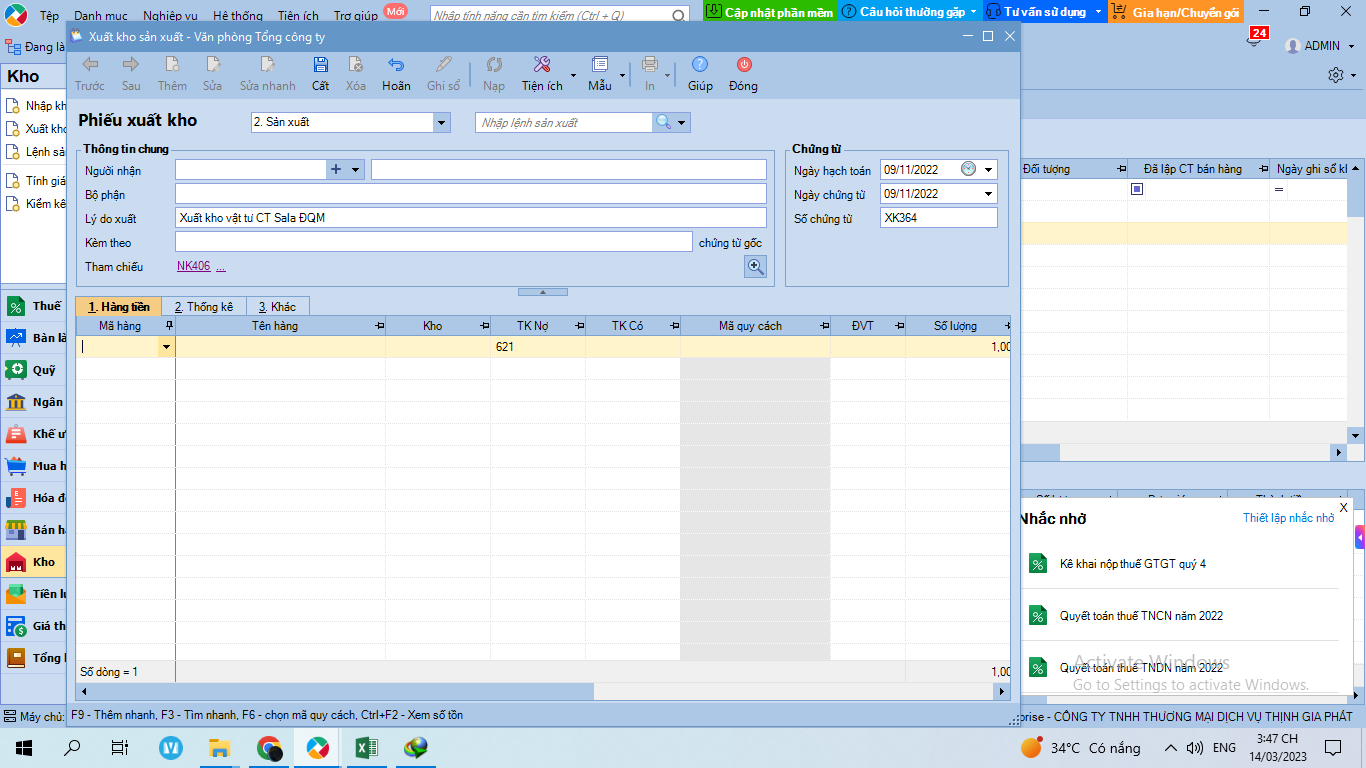This screenshot has height=768, width=1366.
Task: Click the Kèm theo input field
Action: (x=433, y=242)
